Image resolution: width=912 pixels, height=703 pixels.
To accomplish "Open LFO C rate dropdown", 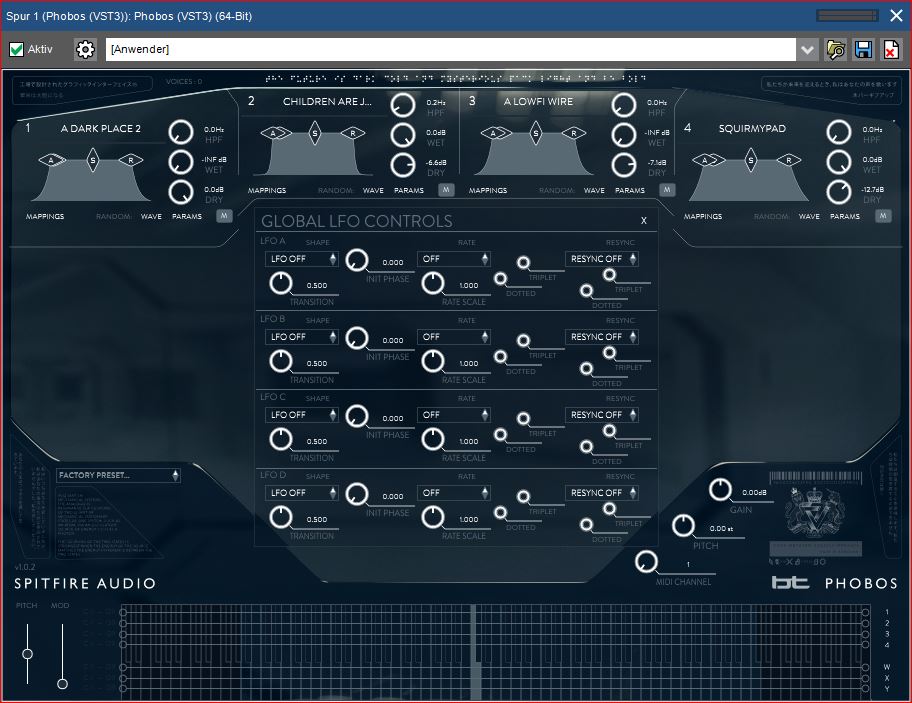I will (454, 415).
